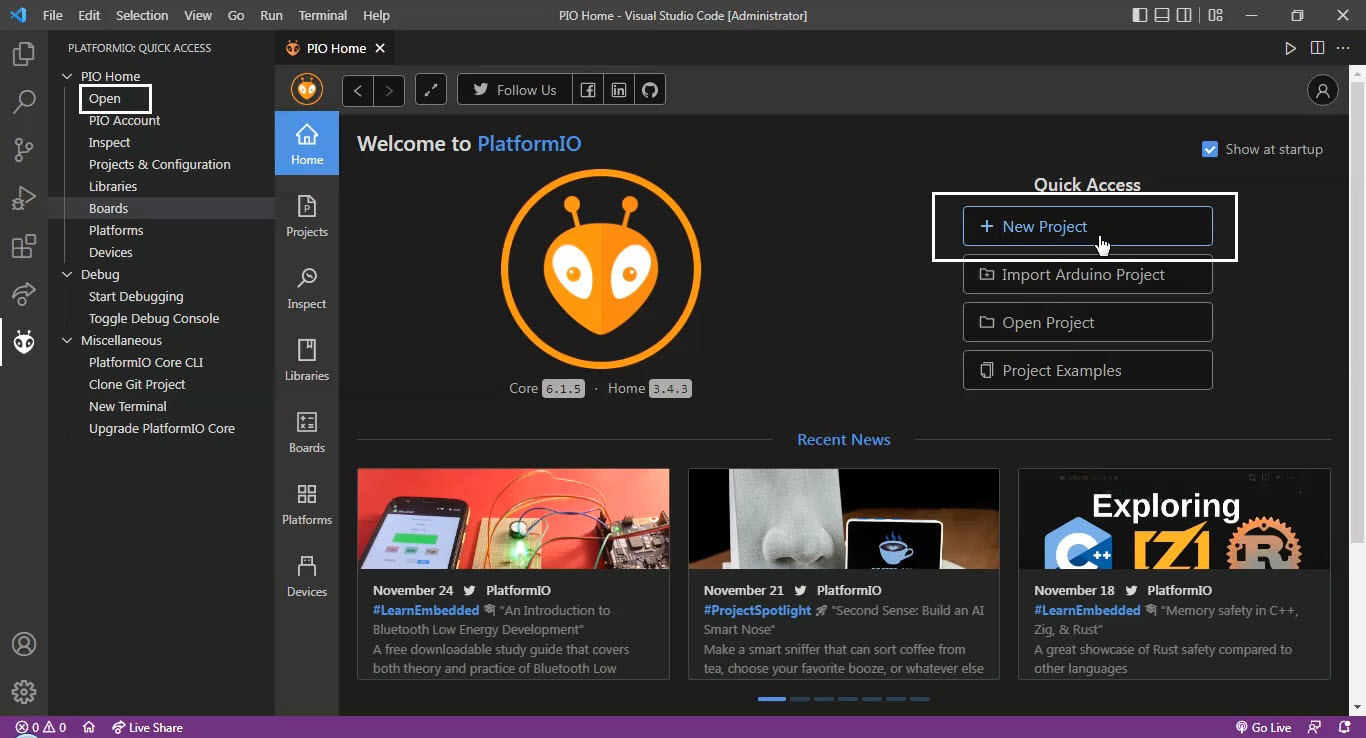Open Accounts menu in activity bar

24,644
